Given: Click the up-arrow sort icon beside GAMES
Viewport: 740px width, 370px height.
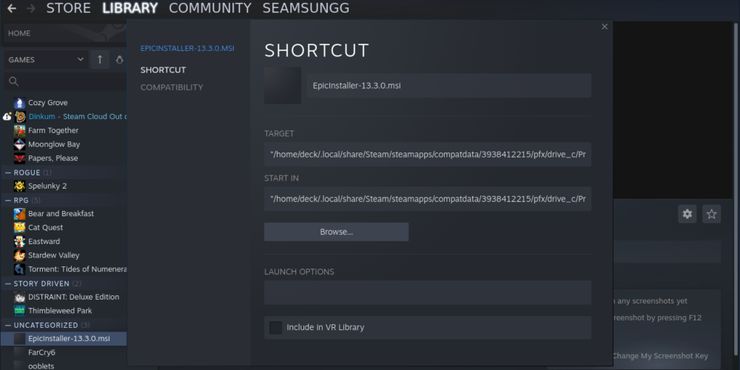Looking at the screenshot, I should tap(100, 59).
